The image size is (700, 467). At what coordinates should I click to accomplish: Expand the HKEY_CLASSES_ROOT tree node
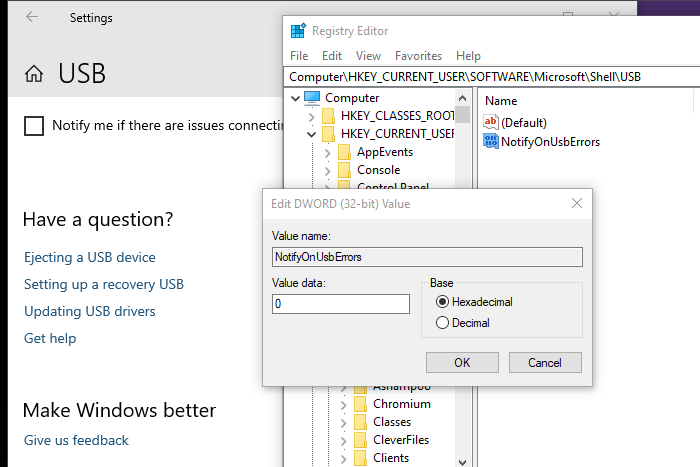click(312, 116)
